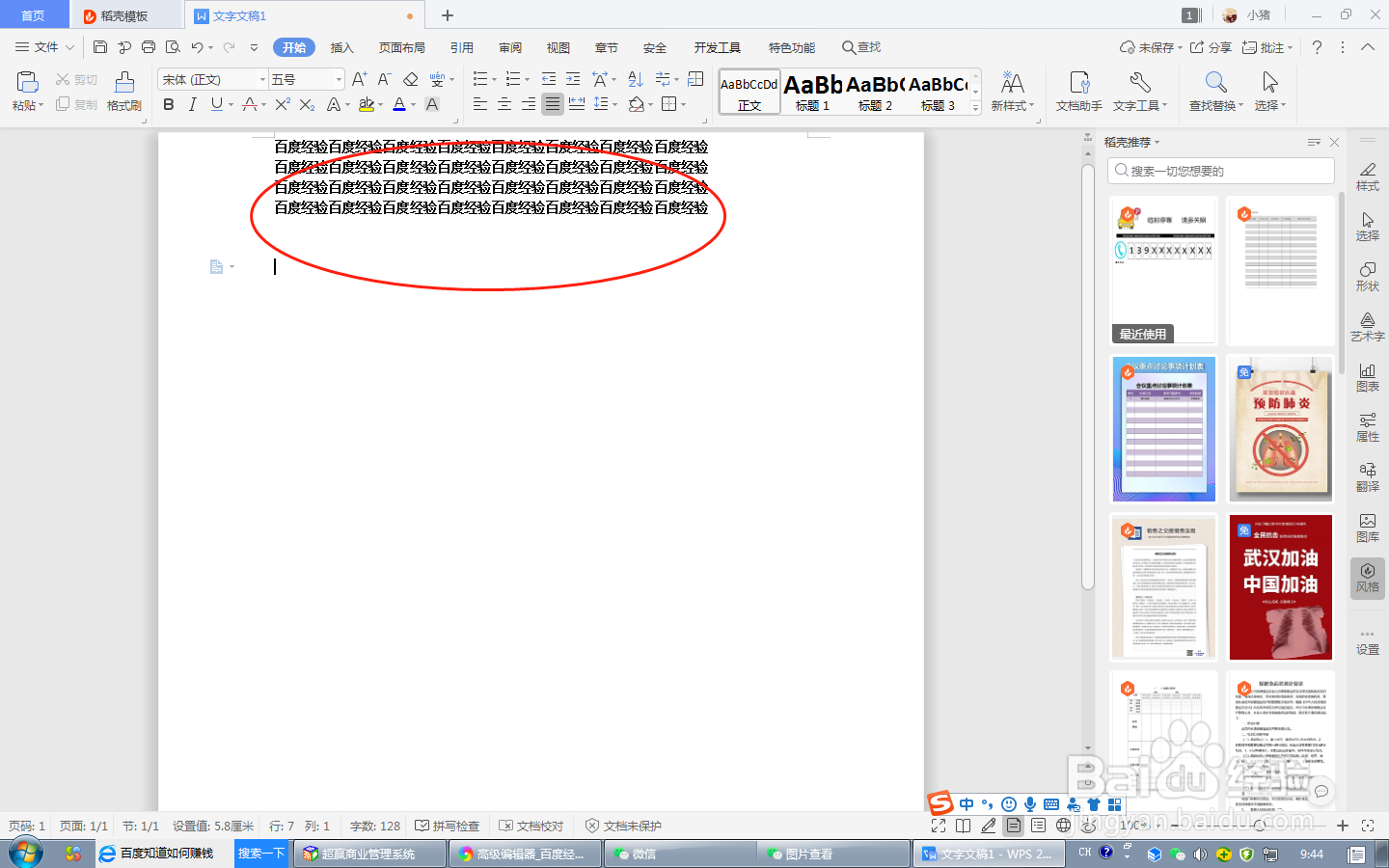Toggle Italic formatting
Screen dimensions: 1389x868
(192, 104)
